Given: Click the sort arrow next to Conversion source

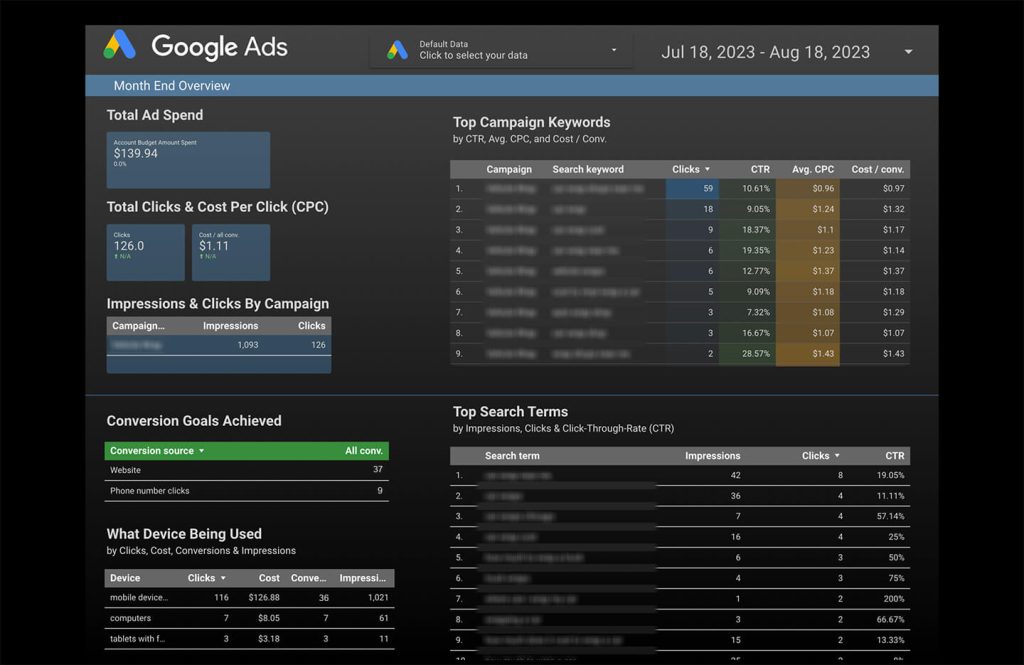Looking at the screenshot, I should click(201, 451).
